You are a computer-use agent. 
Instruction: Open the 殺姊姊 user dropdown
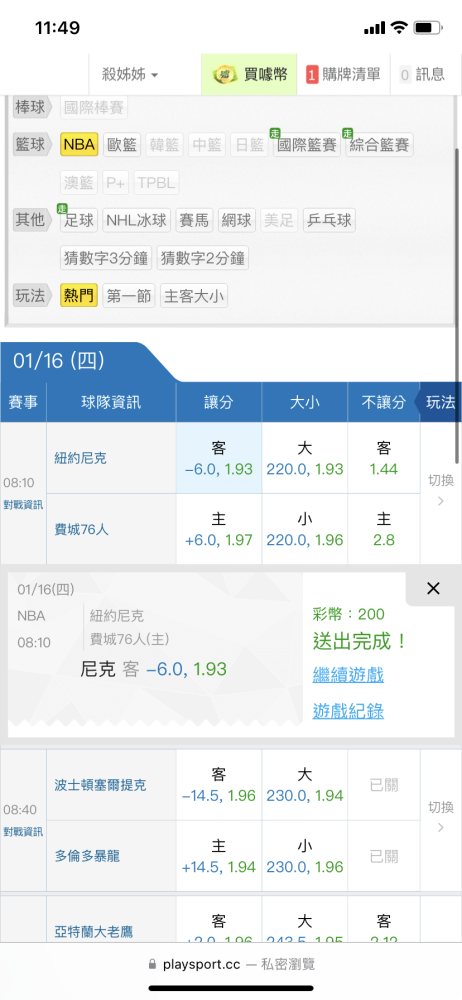pyautogui.click(x=130, y=75)
